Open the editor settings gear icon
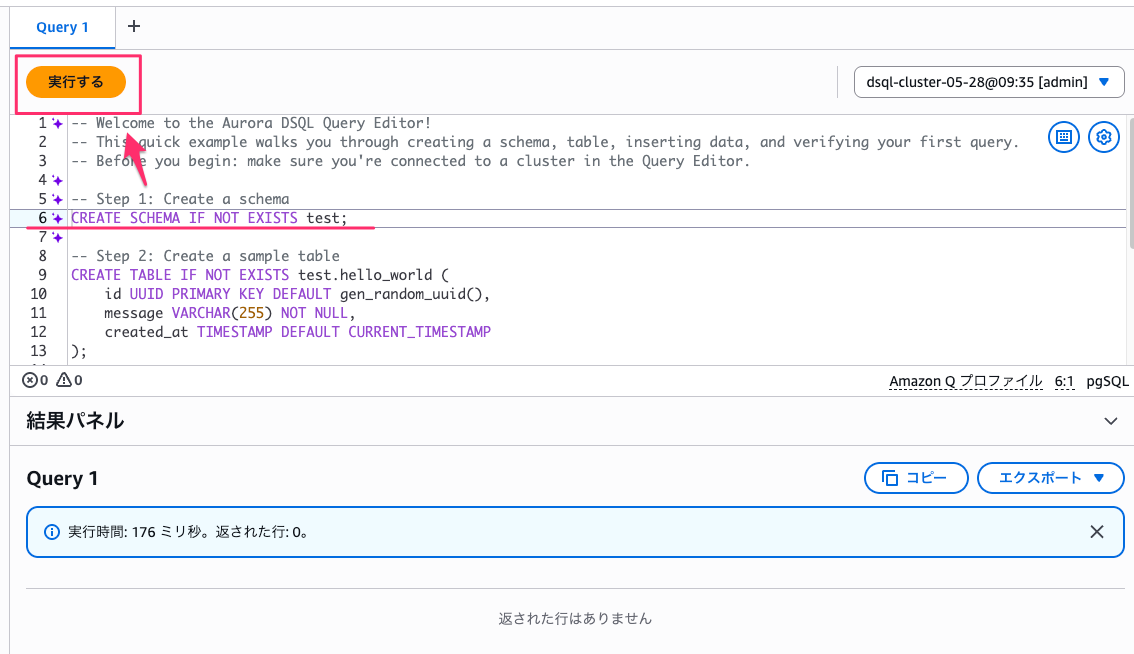Screen dimensions: 1134x654 click(1103, 137)
